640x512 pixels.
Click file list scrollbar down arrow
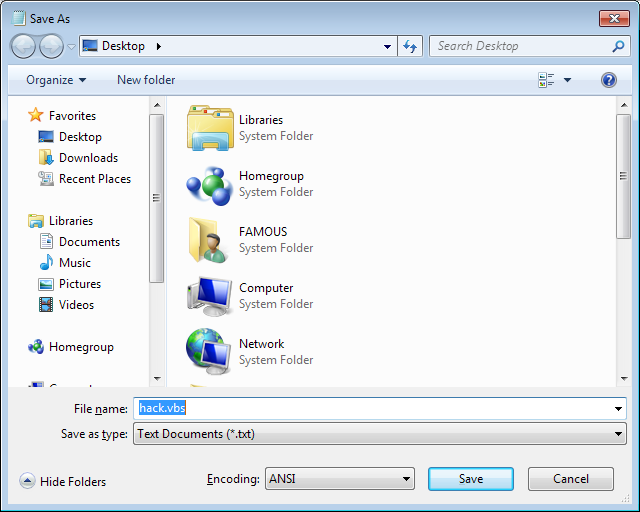(624, 378)
